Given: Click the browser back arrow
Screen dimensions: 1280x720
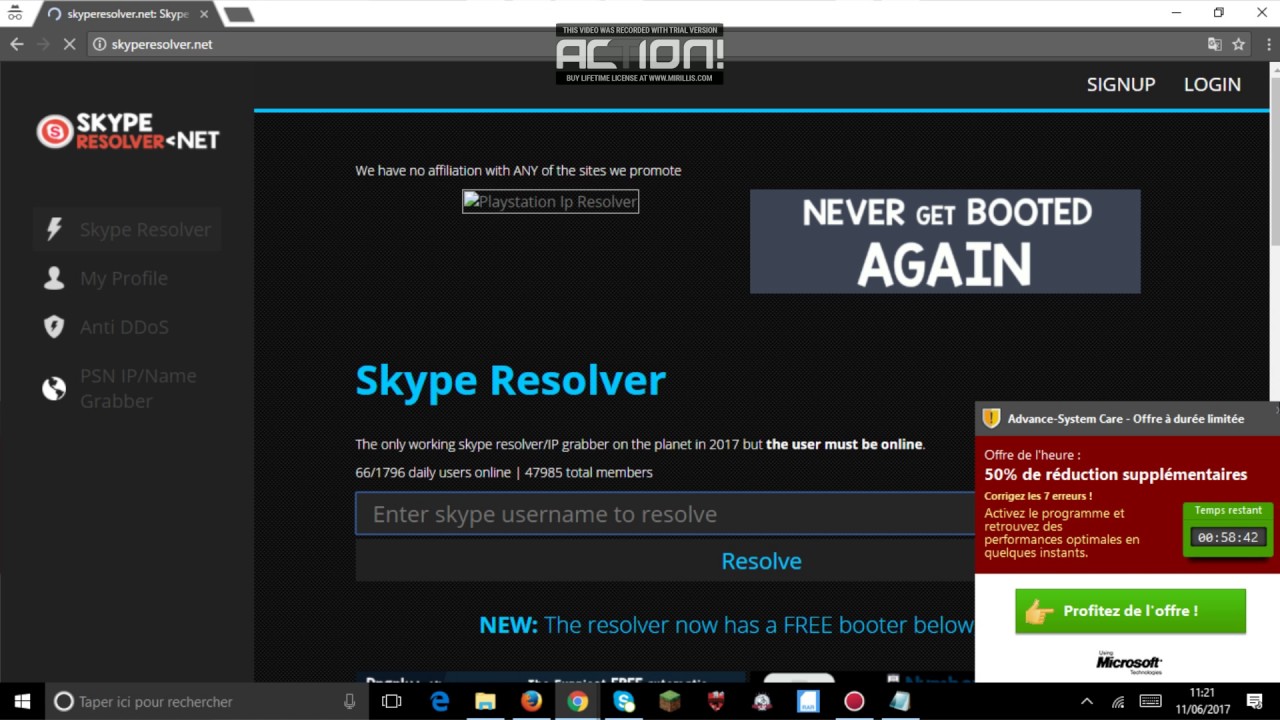Looking at the screenshot, I should pyautogui.click(x=16, y=44).
